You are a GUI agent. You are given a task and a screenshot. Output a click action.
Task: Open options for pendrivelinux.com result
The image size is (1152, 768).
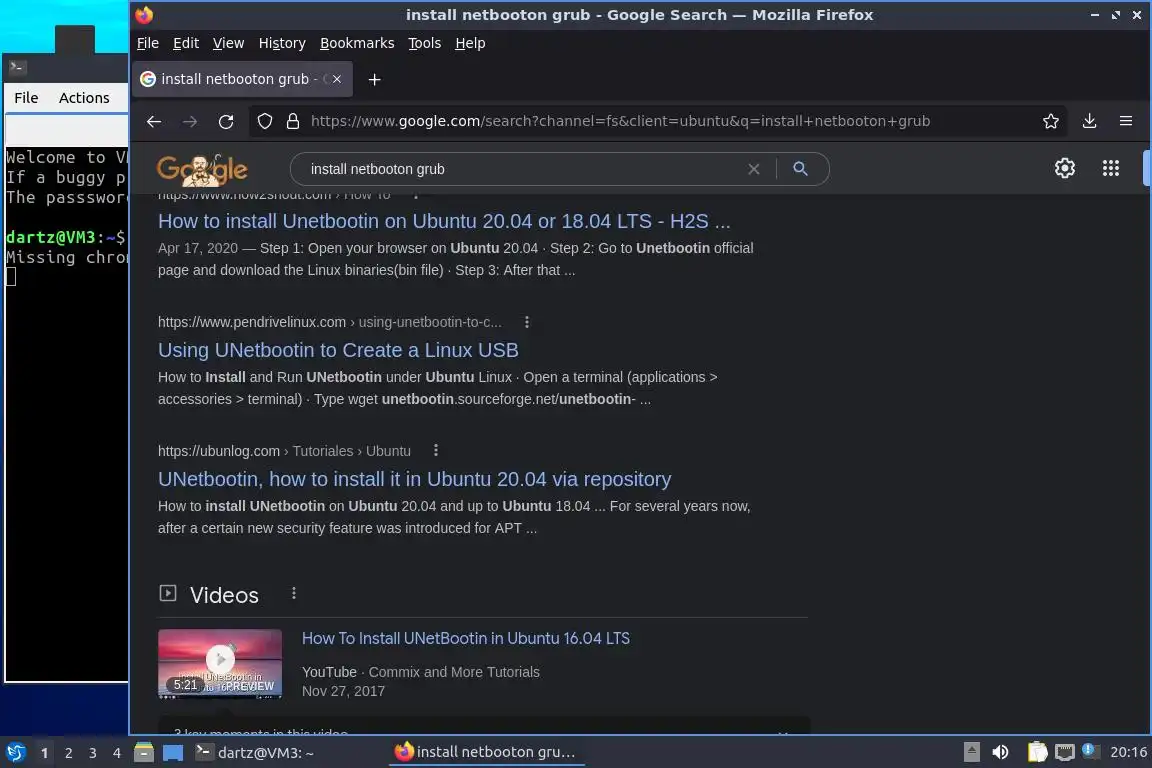[527, 322]
